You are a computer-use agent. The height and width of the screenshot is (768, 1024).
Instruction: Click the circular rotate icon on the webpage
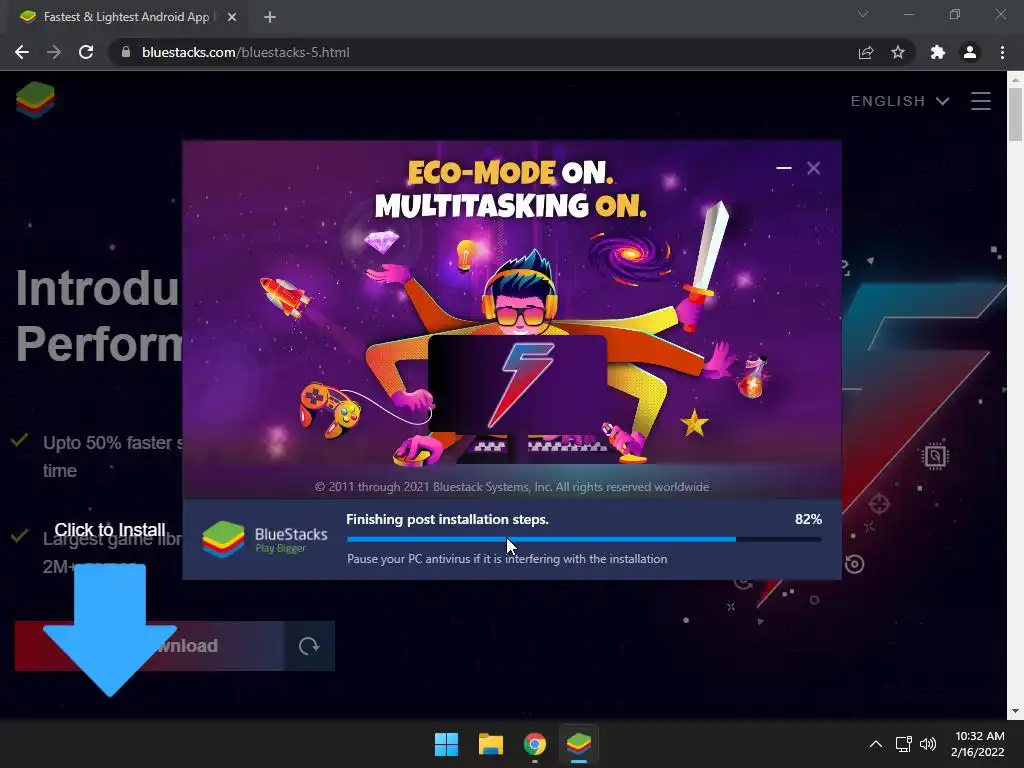point(854,564)
